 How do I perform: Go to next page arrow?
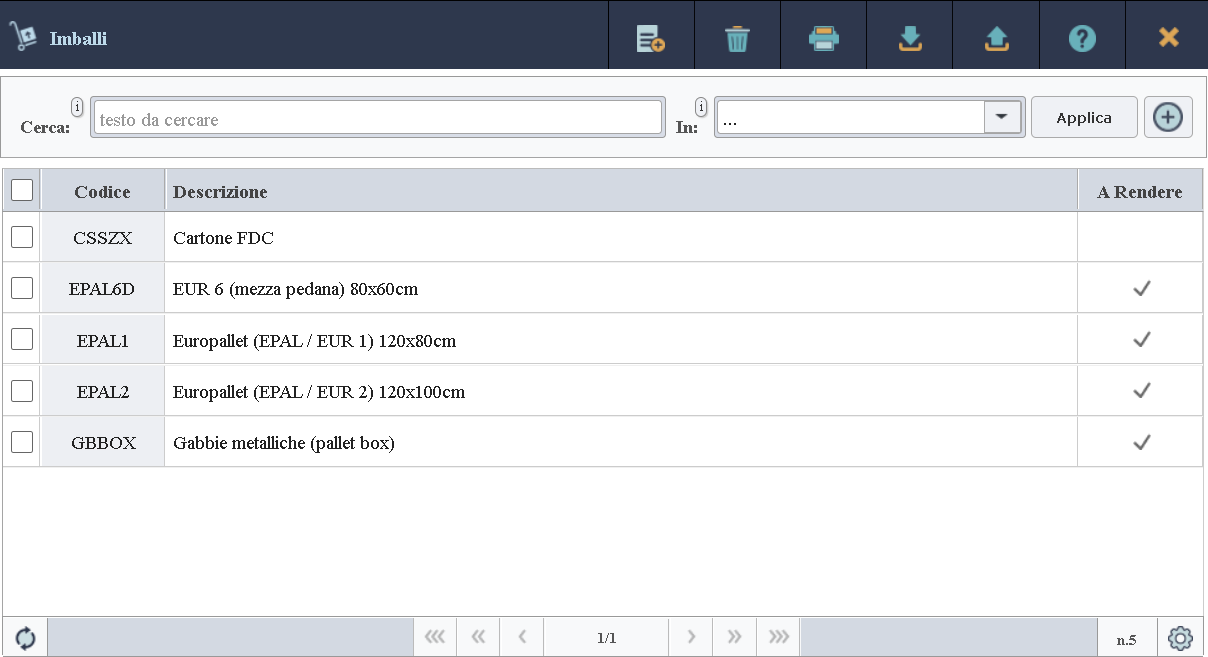click(690, 637)
